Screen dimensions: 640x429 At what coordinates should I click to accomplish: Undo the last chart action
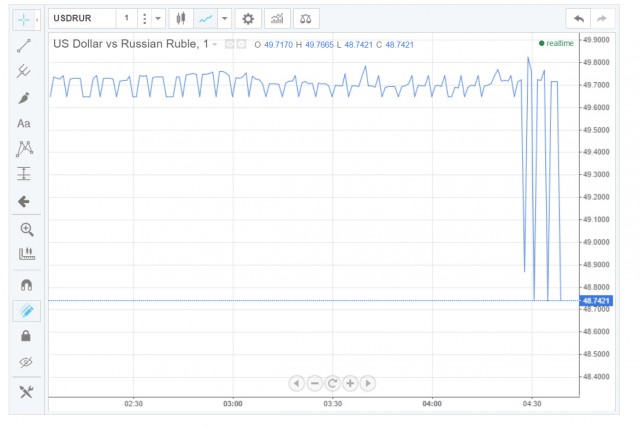click(x=579, y=18)
